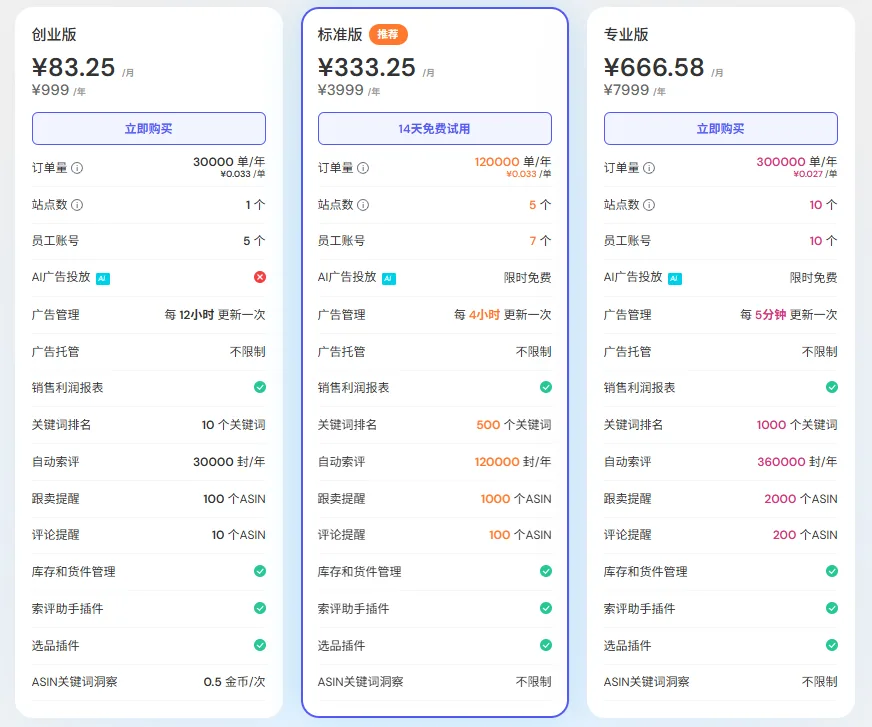872x727 pixels.
Task: Click the ¥83.25 monthly price
Action: [x=73, y=68]
